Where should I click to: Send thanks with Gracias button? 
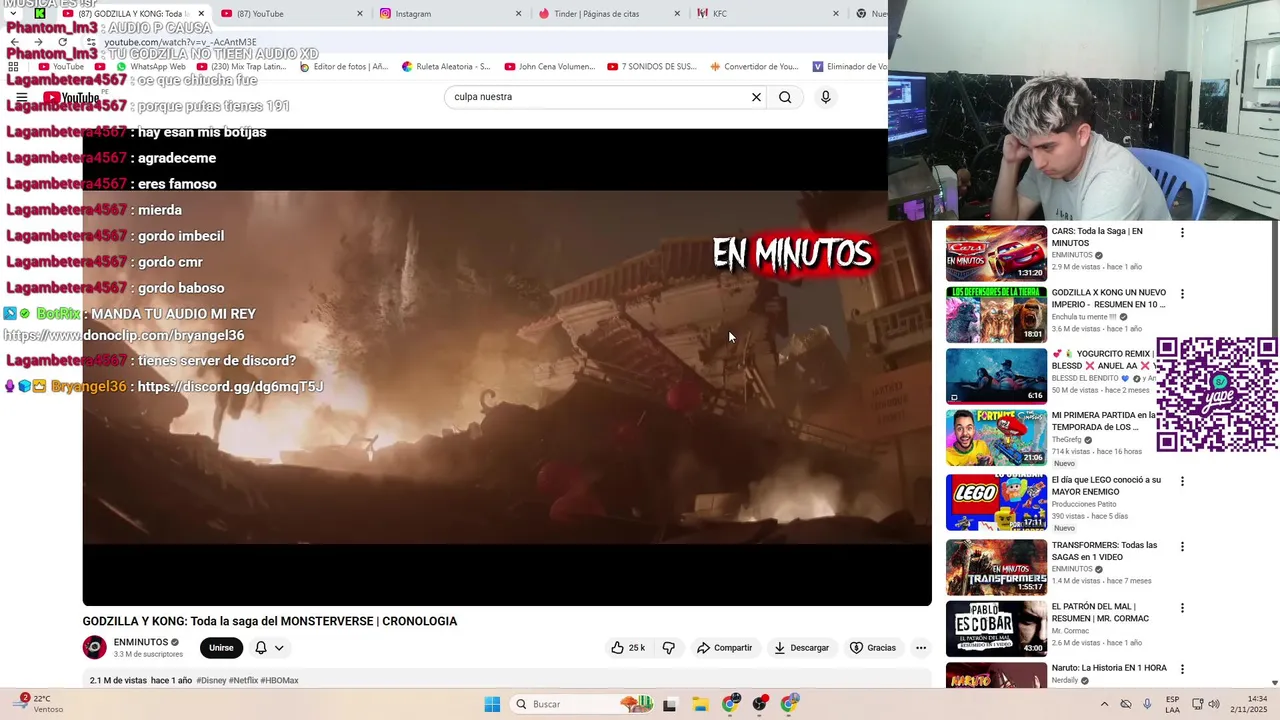tap(873, 648)
